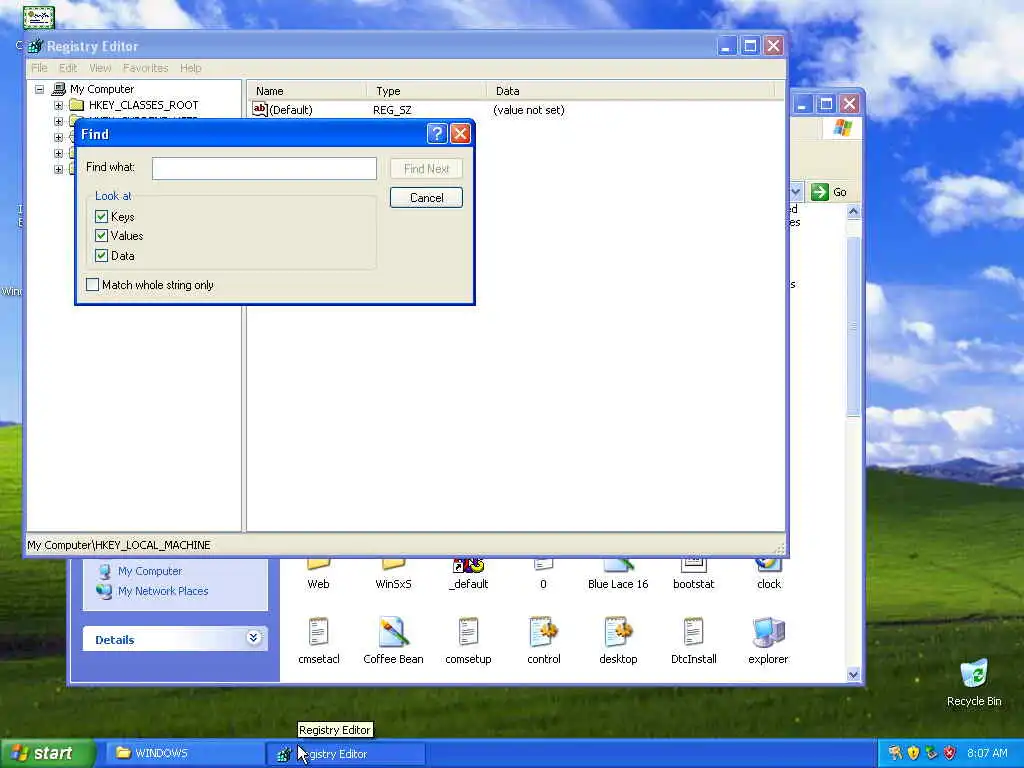Select the desktop settings file icon

(618, 632)
